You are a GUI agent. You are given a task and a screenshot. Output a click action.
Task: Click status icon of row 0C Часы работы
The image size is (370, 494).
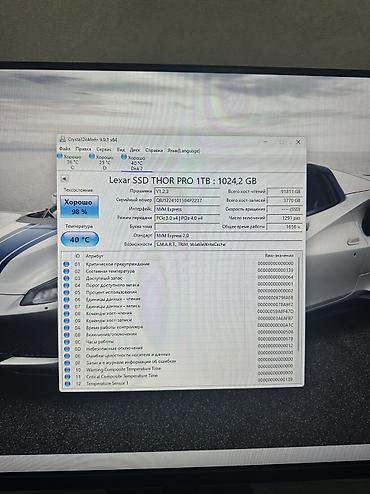(67, 342)
